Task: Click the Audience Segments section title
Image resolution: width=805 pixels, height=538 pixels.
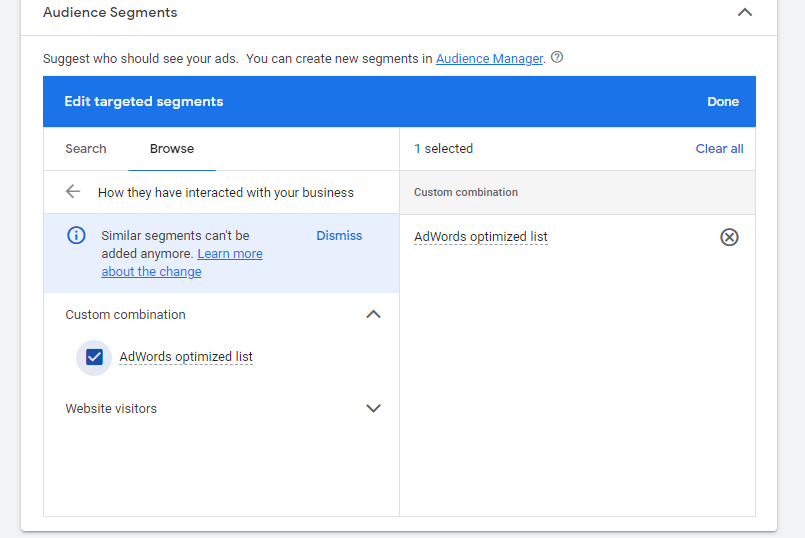Action: (x=110, y=12)
